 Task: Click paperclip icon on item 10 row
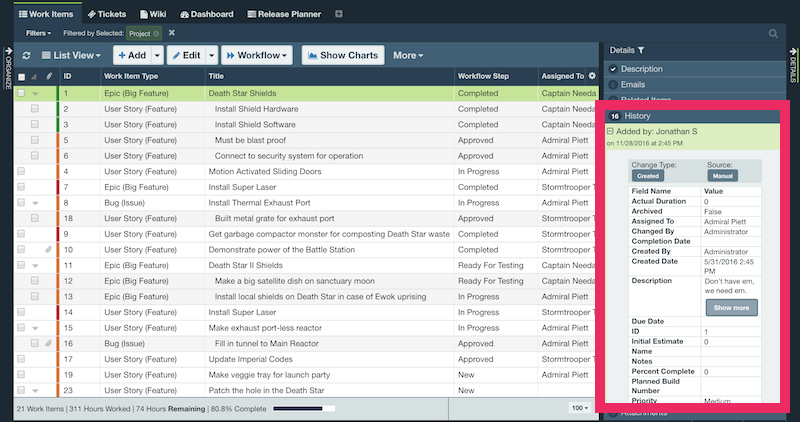(x=48, y=250)
